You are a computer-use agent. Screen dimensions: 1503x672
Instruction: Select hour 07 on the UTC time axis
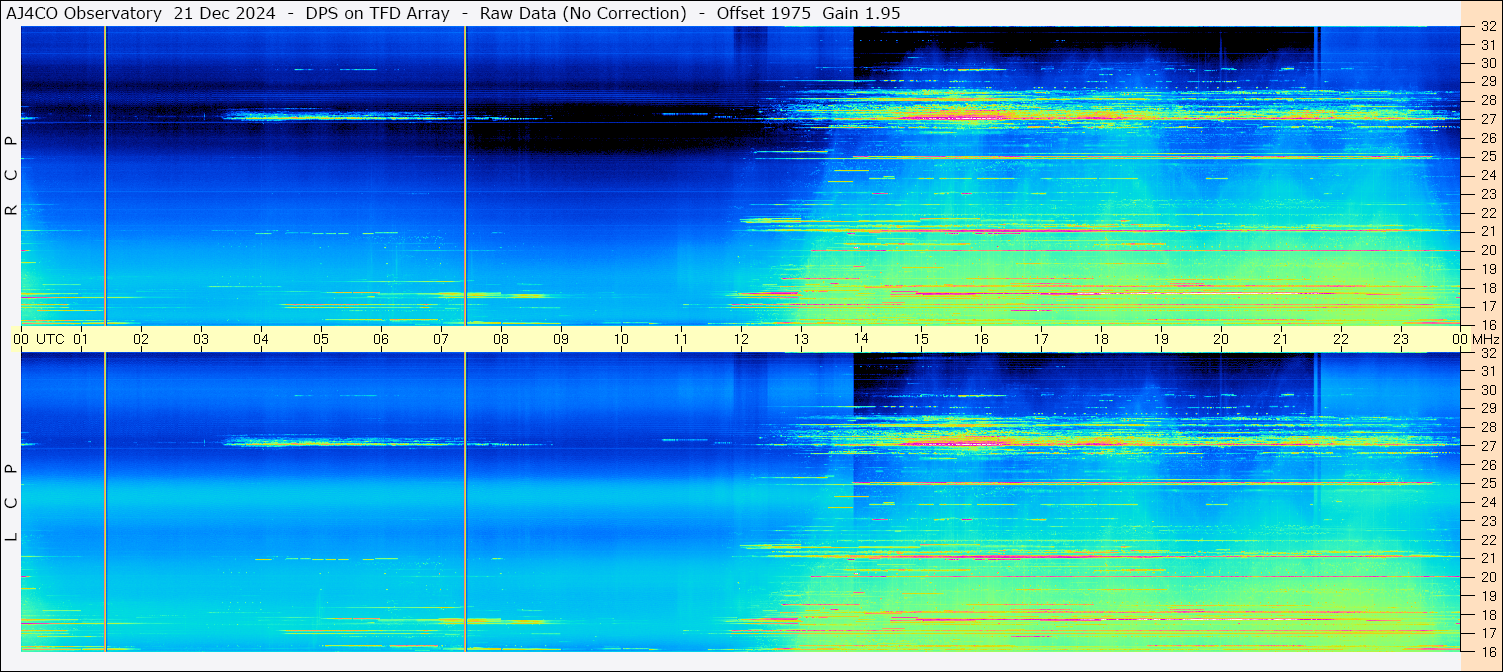click(441, 339)
